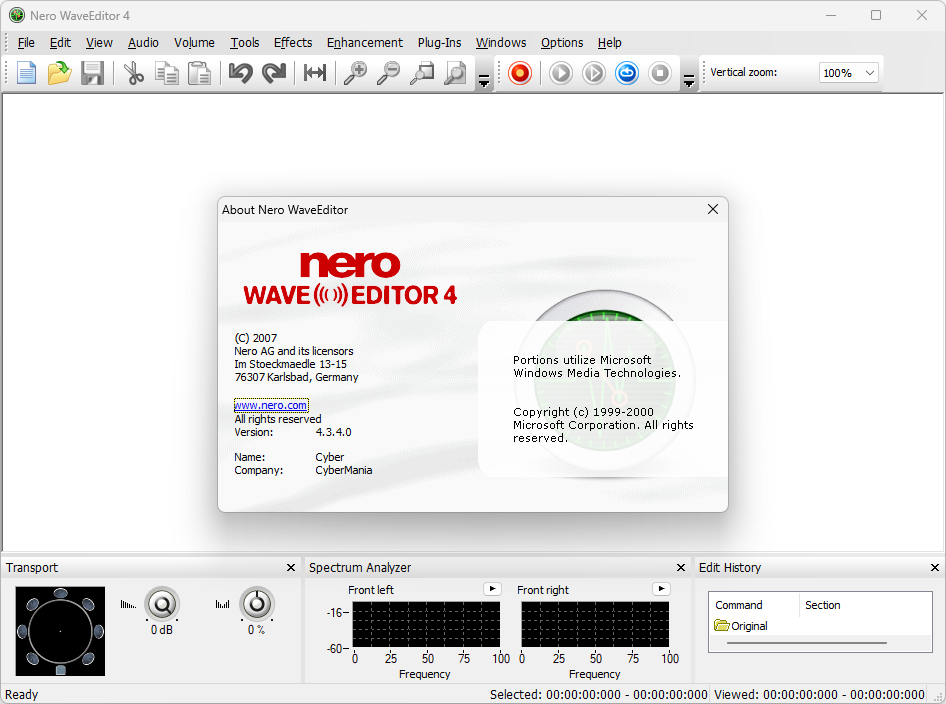Open the Edit menu

click(x=60, y=43)
